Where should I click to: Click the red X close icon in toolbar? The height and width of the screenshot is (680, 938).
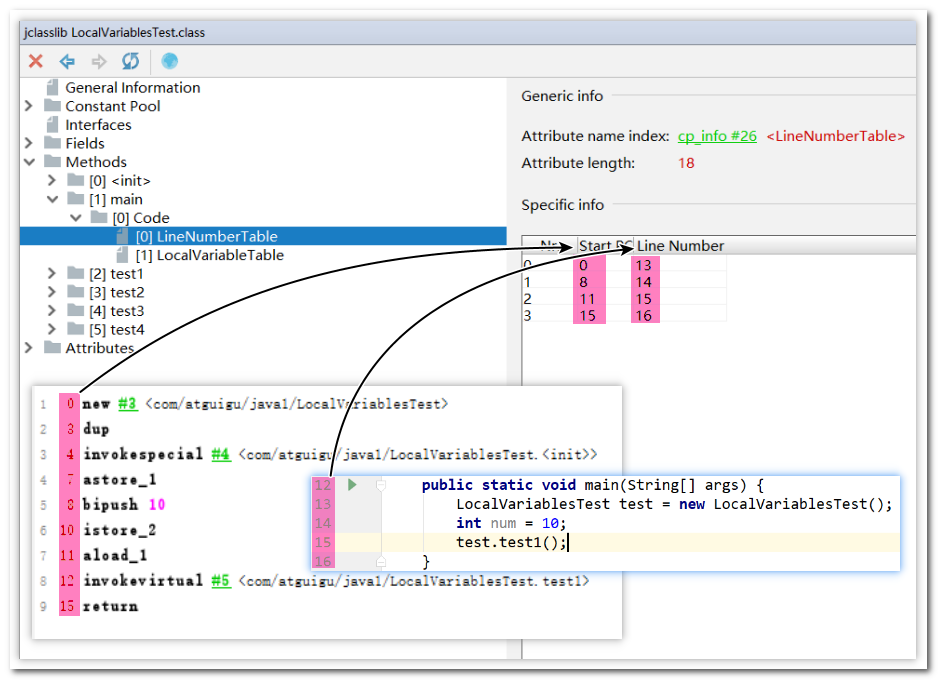pyautogui.click(x=36, y=61)
